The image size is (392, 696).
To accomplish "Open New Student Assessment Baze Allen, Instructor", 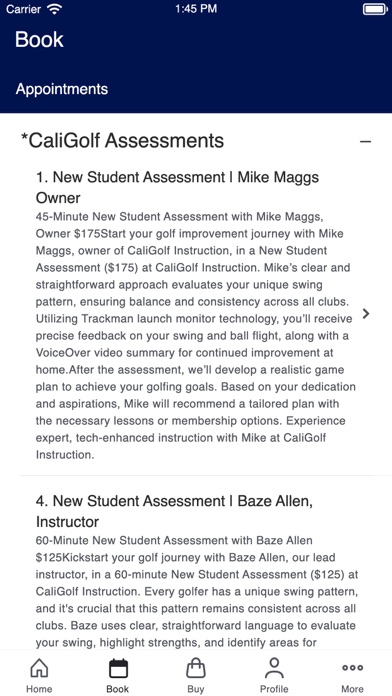I will click(x=174, y=511).
